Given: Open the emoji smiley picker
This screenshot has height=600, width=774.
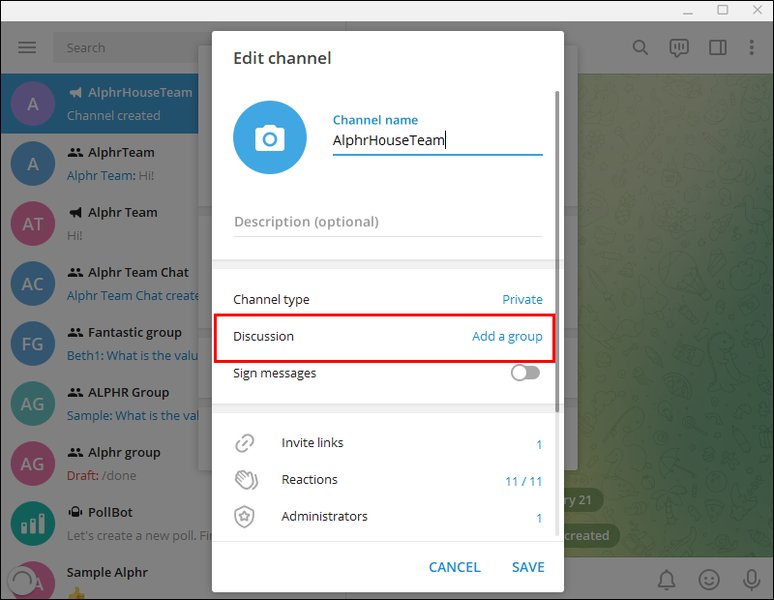Looking at the screenshot, I should tap(709, 579).
